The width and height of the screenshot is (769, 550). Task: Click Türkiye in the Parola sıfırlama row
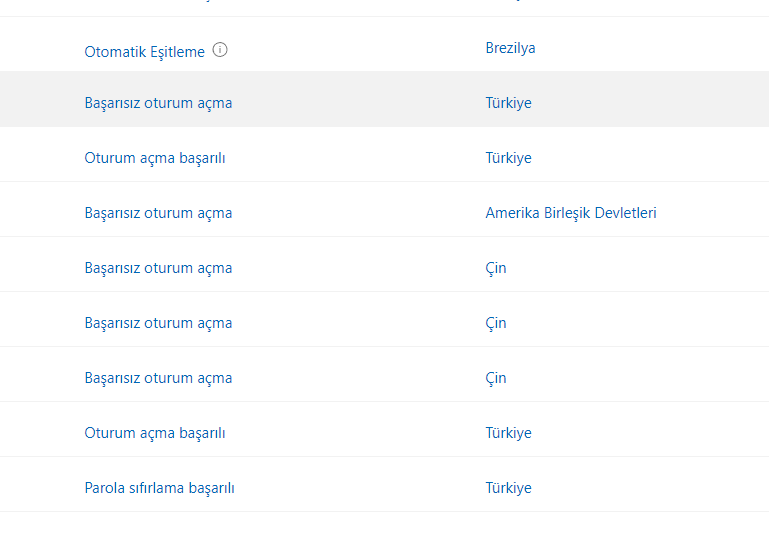(x=508, y=488)
